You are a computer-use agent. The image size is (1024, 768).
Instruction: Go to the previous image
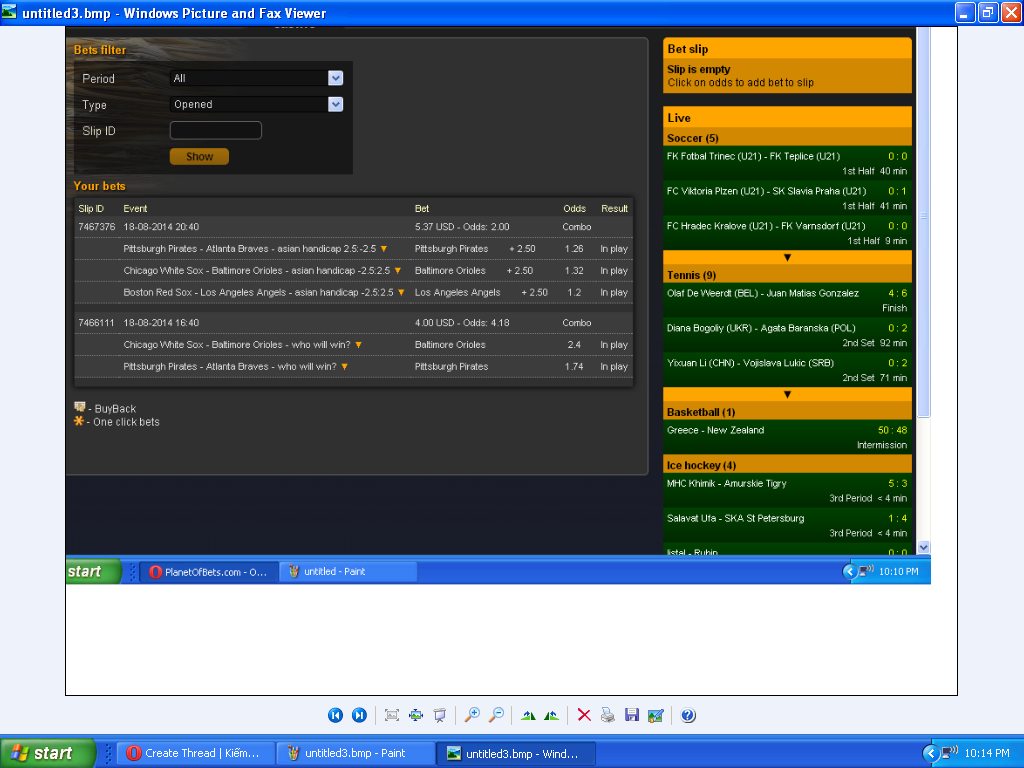[336, 715]
